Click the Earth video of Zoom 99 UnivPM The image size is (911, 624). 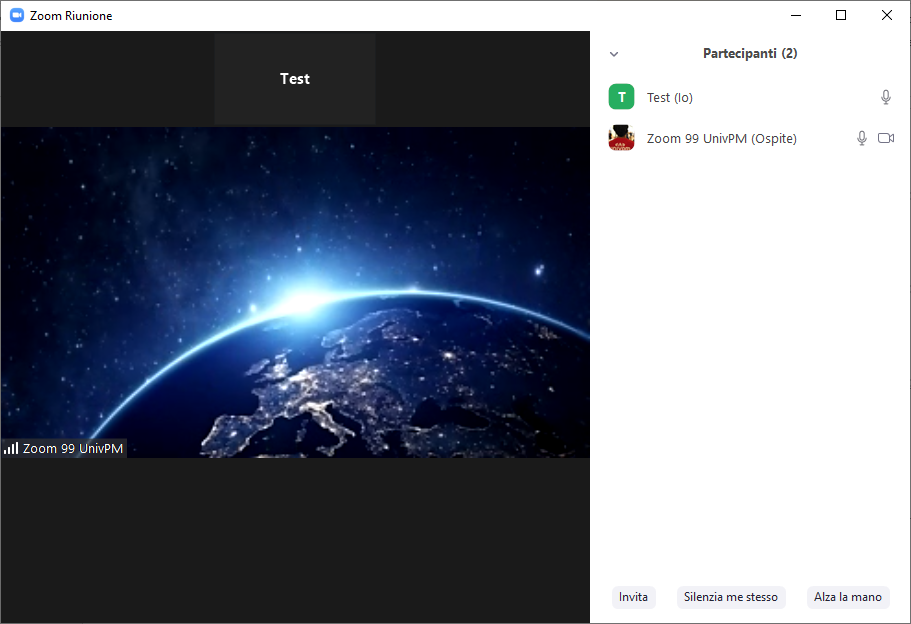point(295,292)
